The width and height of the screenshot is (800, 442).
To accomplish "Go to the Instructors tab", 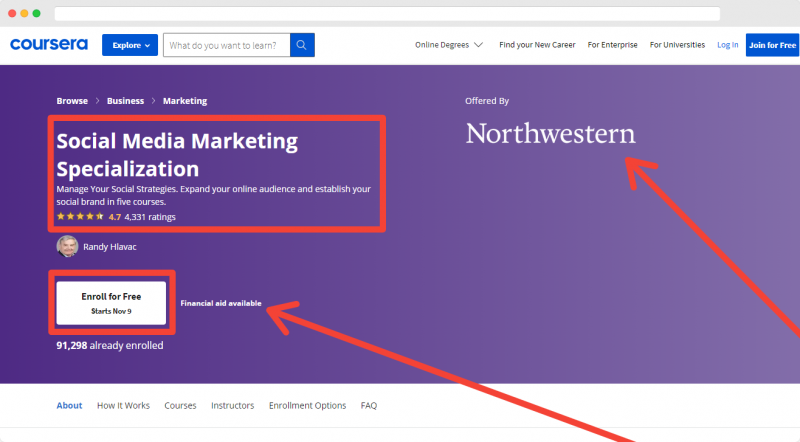I will click(233, 405).
